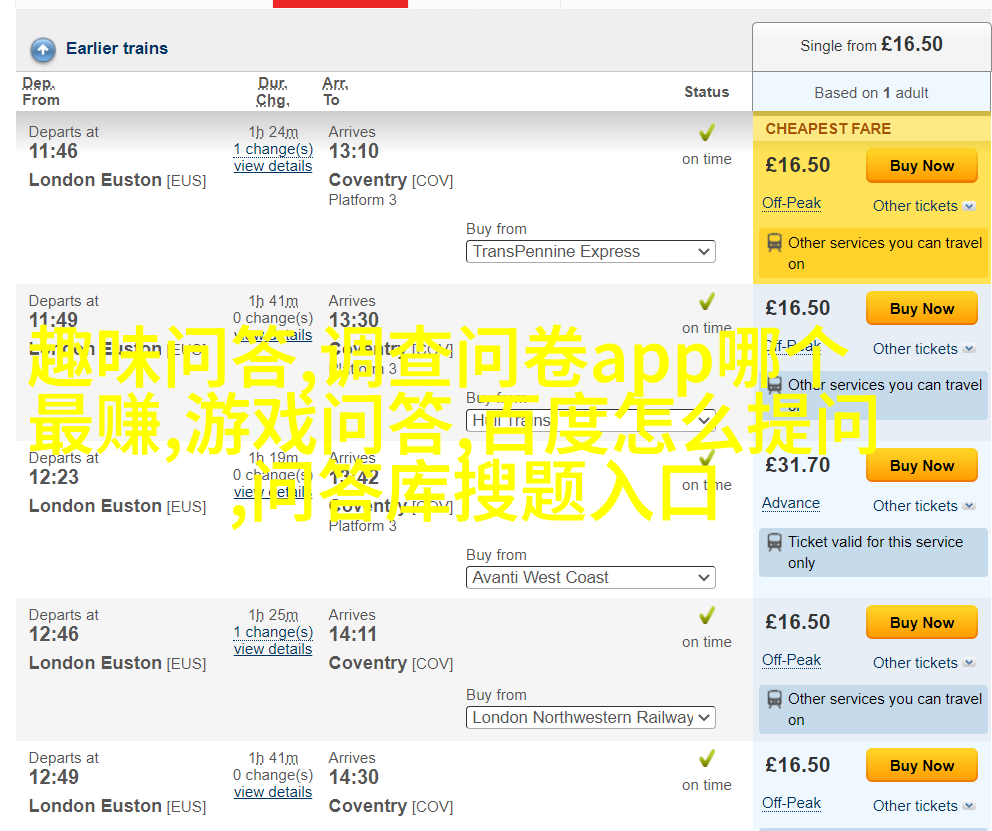Buy Now the cheapest fare 11:46 train

(x=922, y=166)
